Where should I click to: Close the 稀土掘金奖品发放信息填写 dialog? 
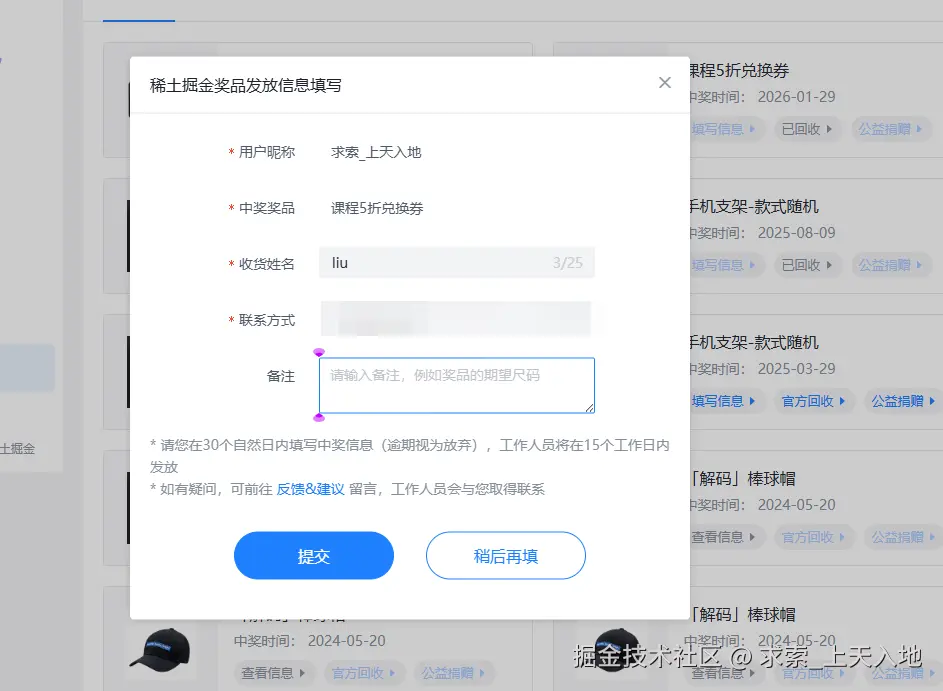pos(664,83)
